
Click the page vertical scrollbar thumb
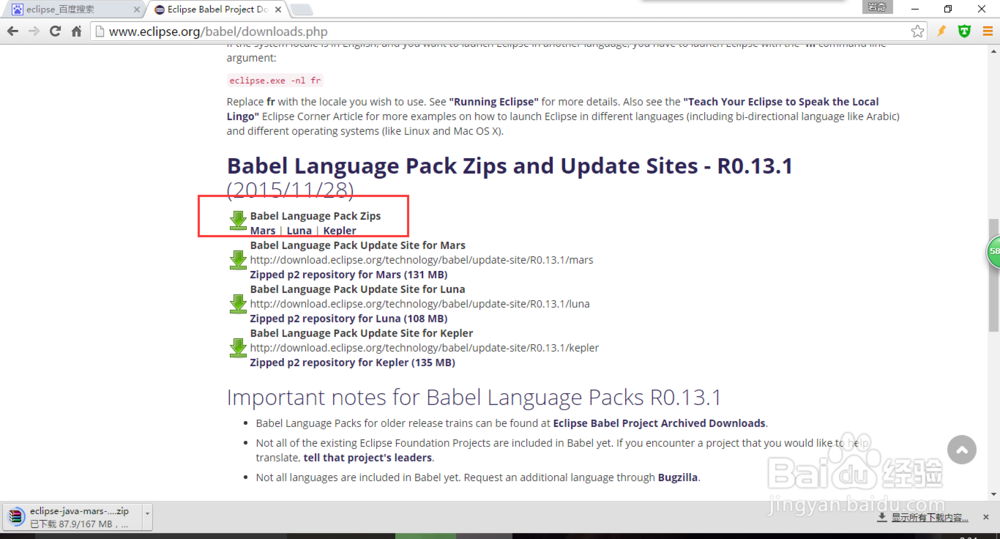click(994, 275)
